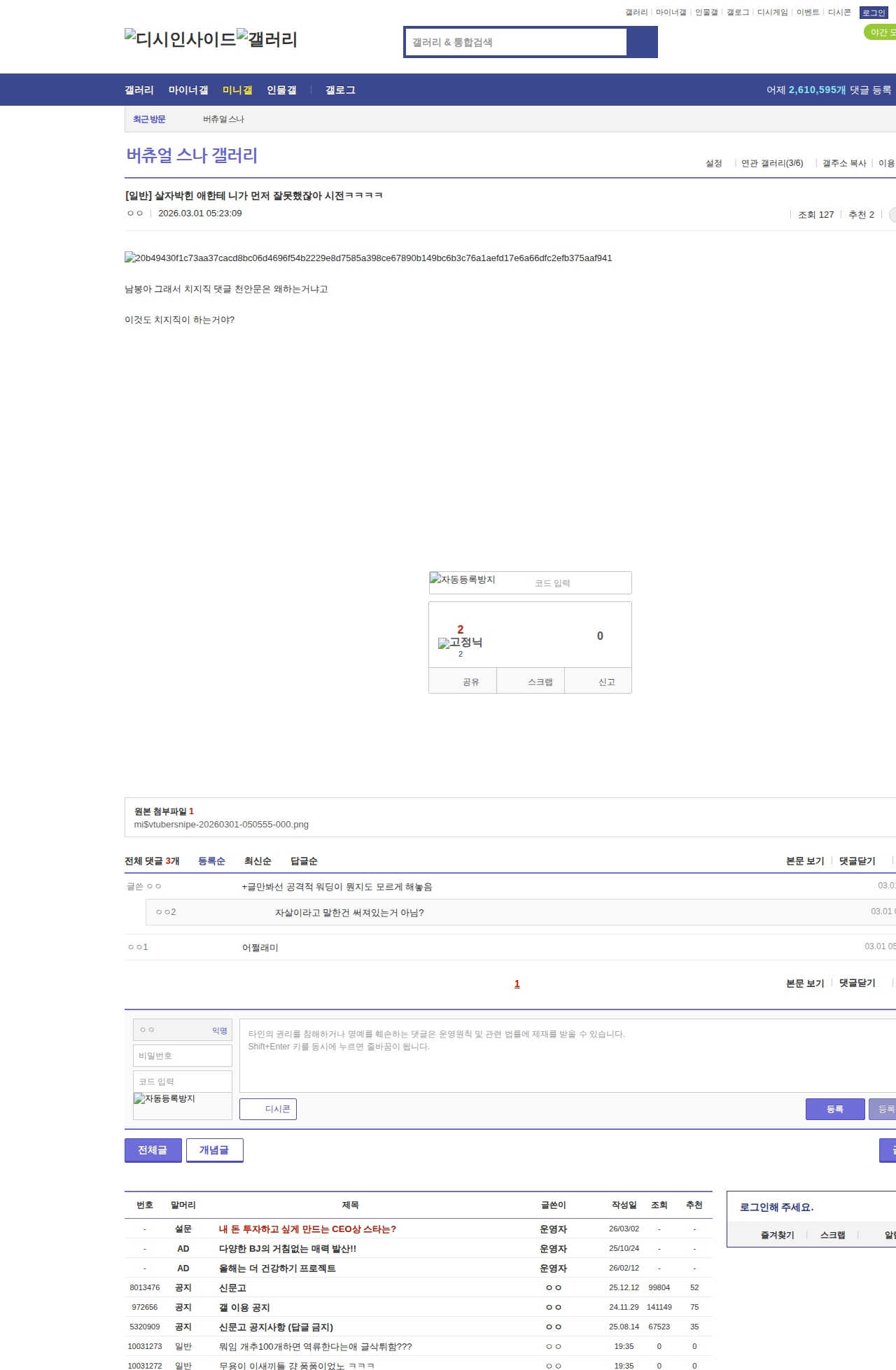
Task: Select comment page number 1
Action: [x=517, y=984]
